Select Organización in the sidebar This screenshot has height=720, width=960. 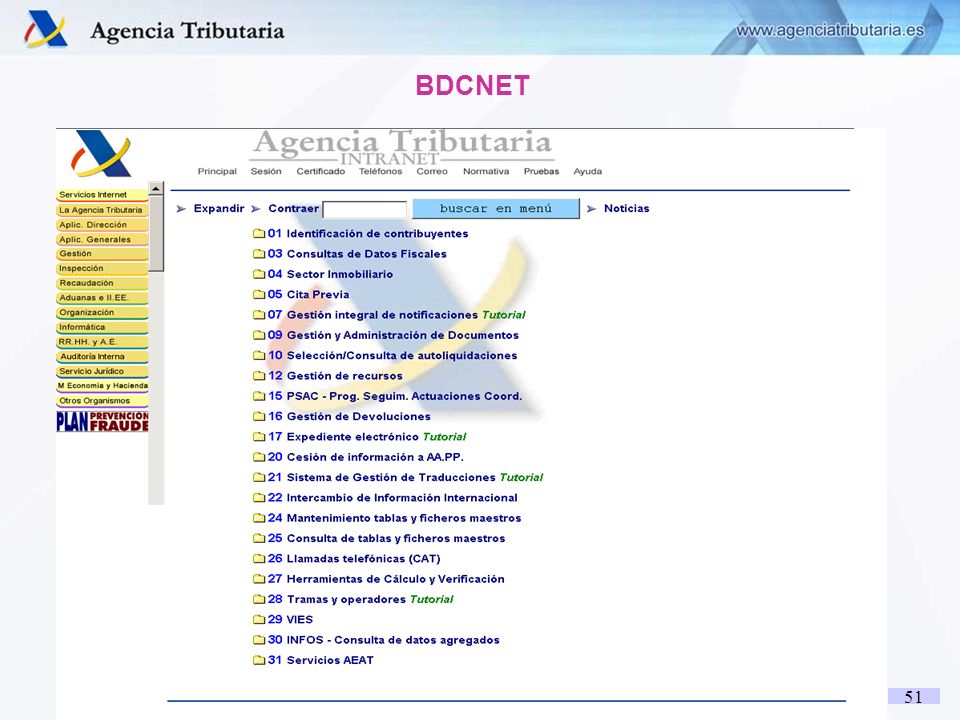pyautogui.click(x=102, y=312)
